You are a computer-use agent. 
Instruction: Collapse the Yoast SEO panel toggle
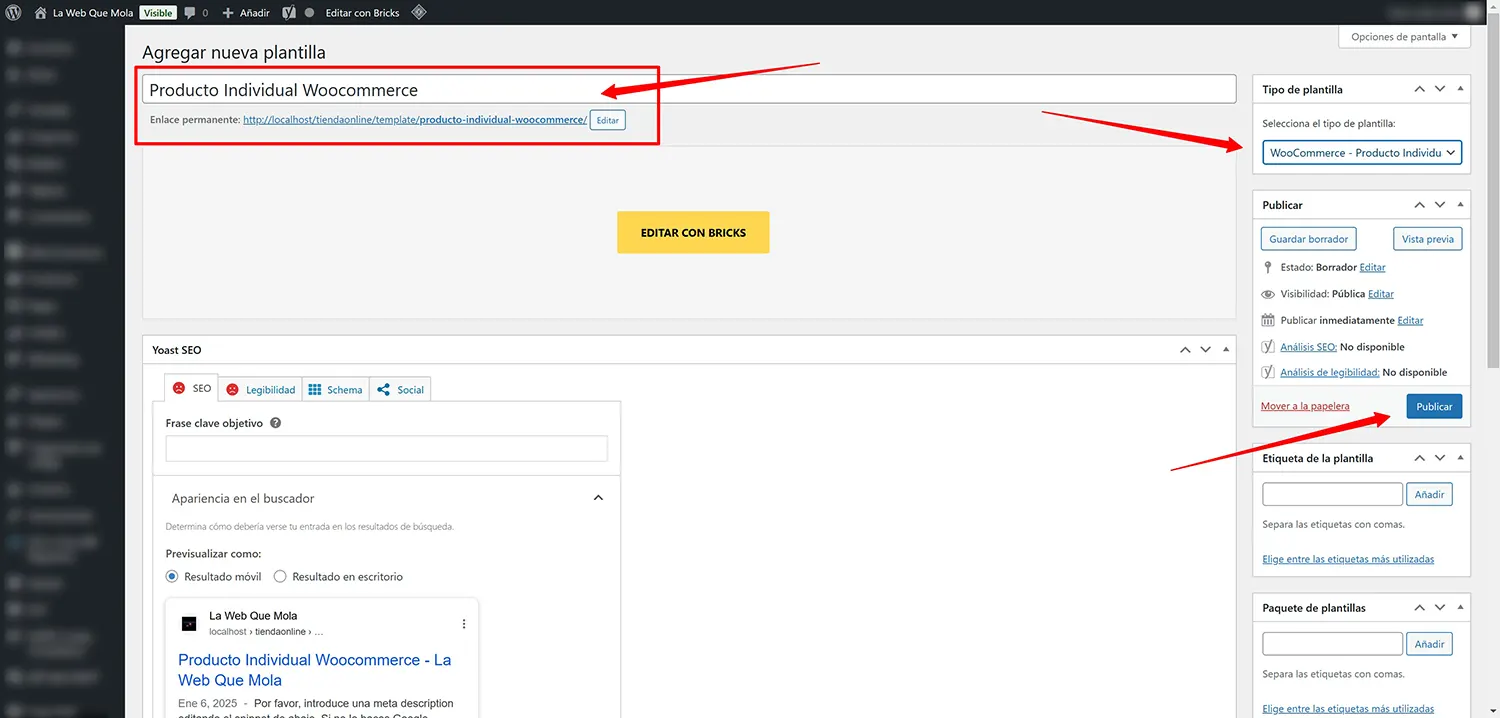pos(1225,350)
